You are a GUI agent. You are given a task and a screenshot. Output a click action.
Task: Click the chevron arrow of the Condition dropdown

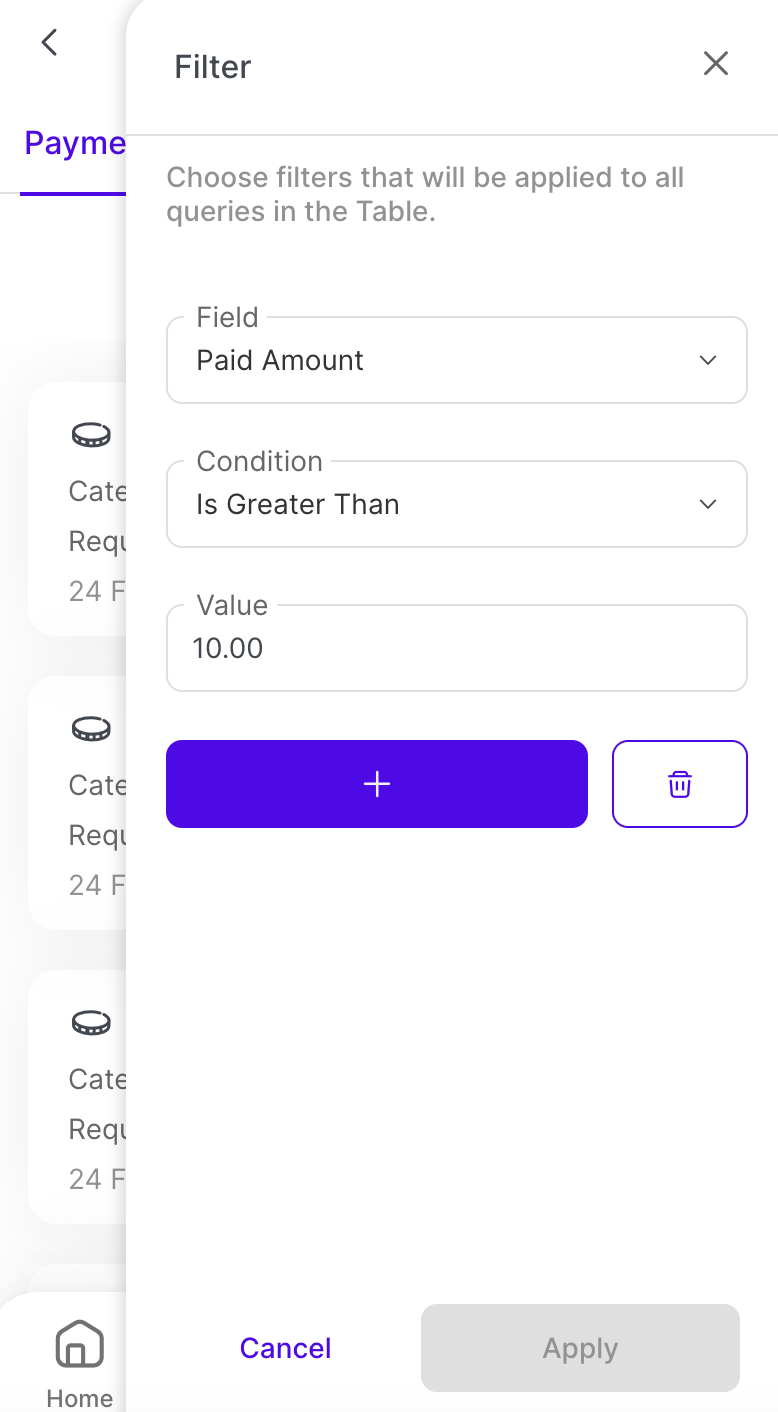click(x=708, y=505)
